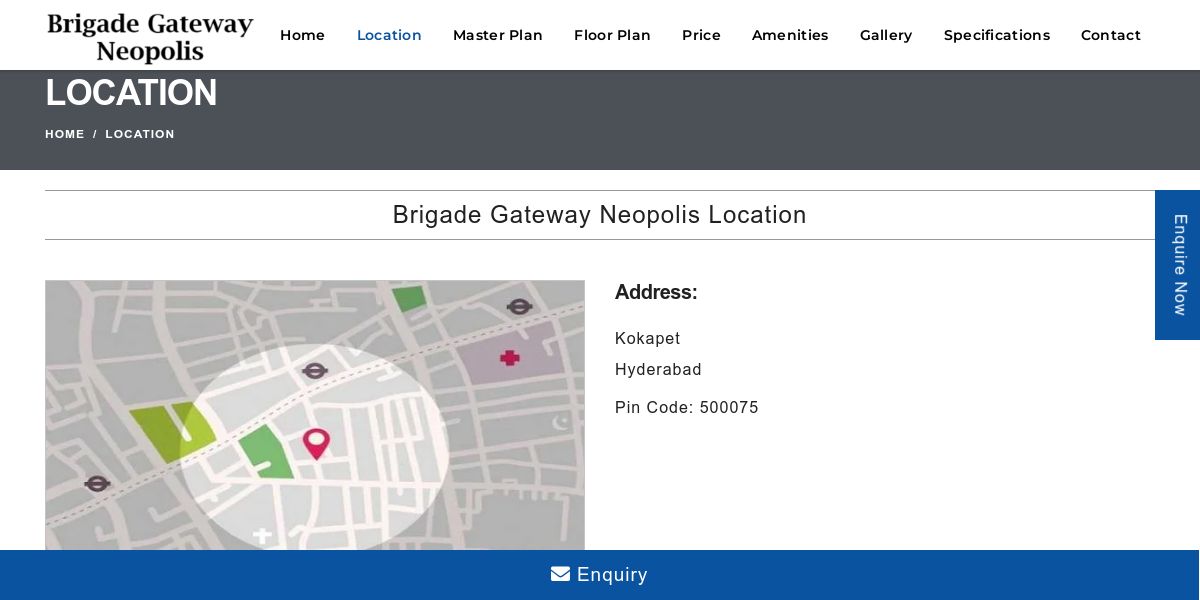View Amenities from the navbar
The height and width of the screenshot is (600, 1200).
[790, 35]
